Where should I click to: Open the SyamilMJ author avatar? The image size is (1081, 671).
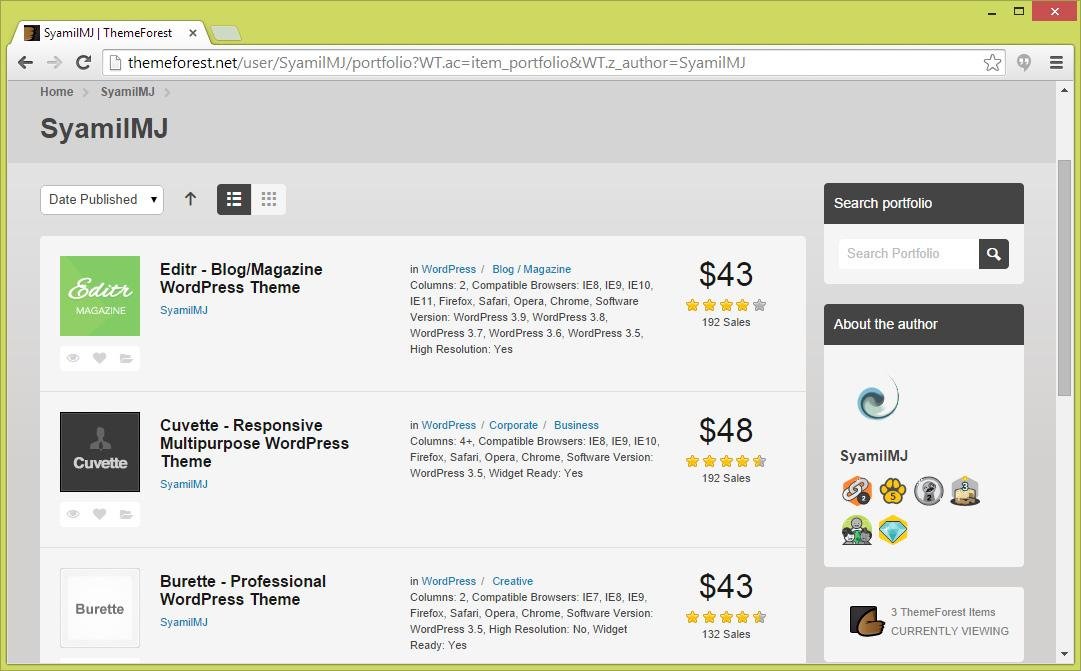pyautogui.click(x=877, y=399)
